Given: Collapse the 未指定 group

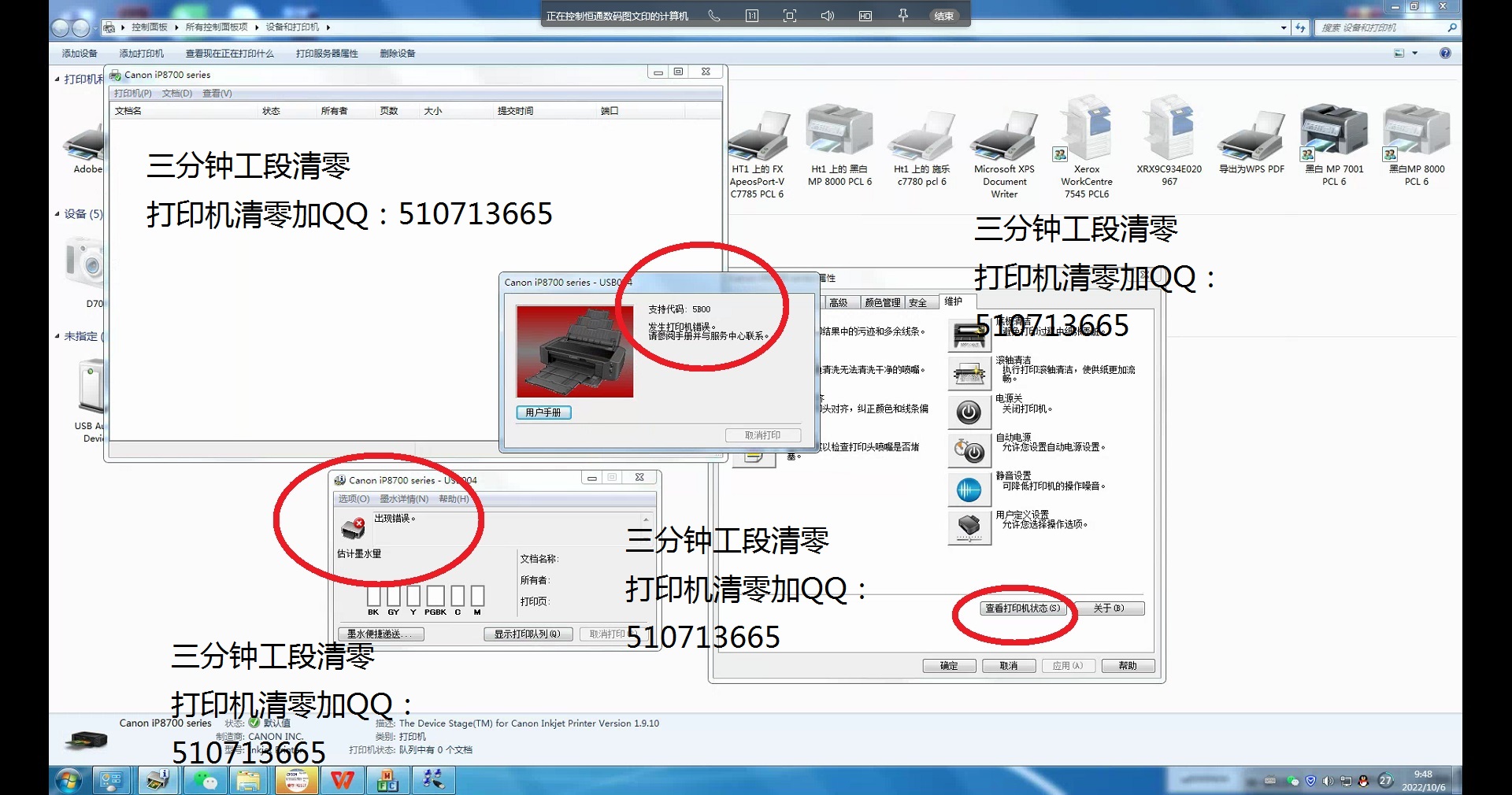Looking at the screenshot, I should (57, 336).
